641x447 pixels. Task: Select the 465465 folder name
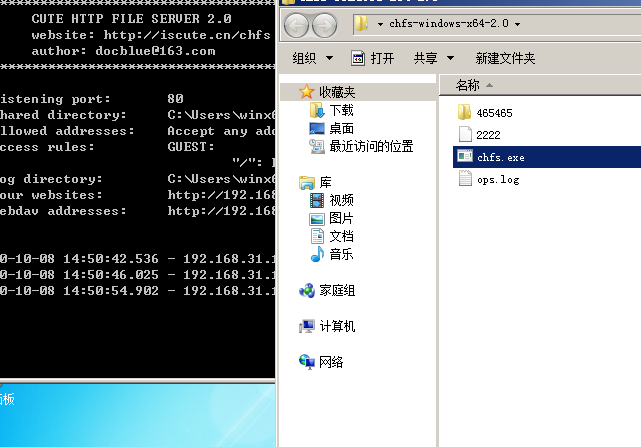click(x=494, y=113)
